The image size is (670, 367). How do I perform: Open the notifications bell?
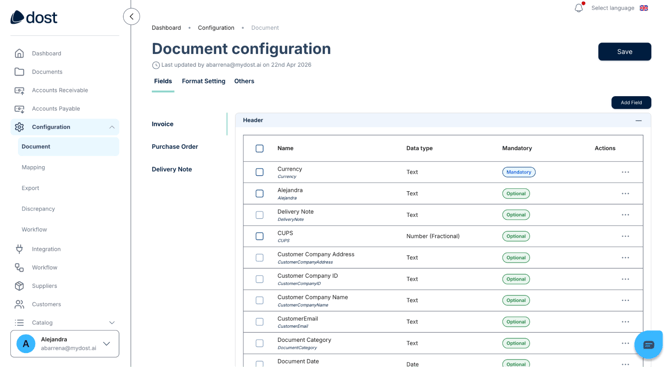click(579, 8)
